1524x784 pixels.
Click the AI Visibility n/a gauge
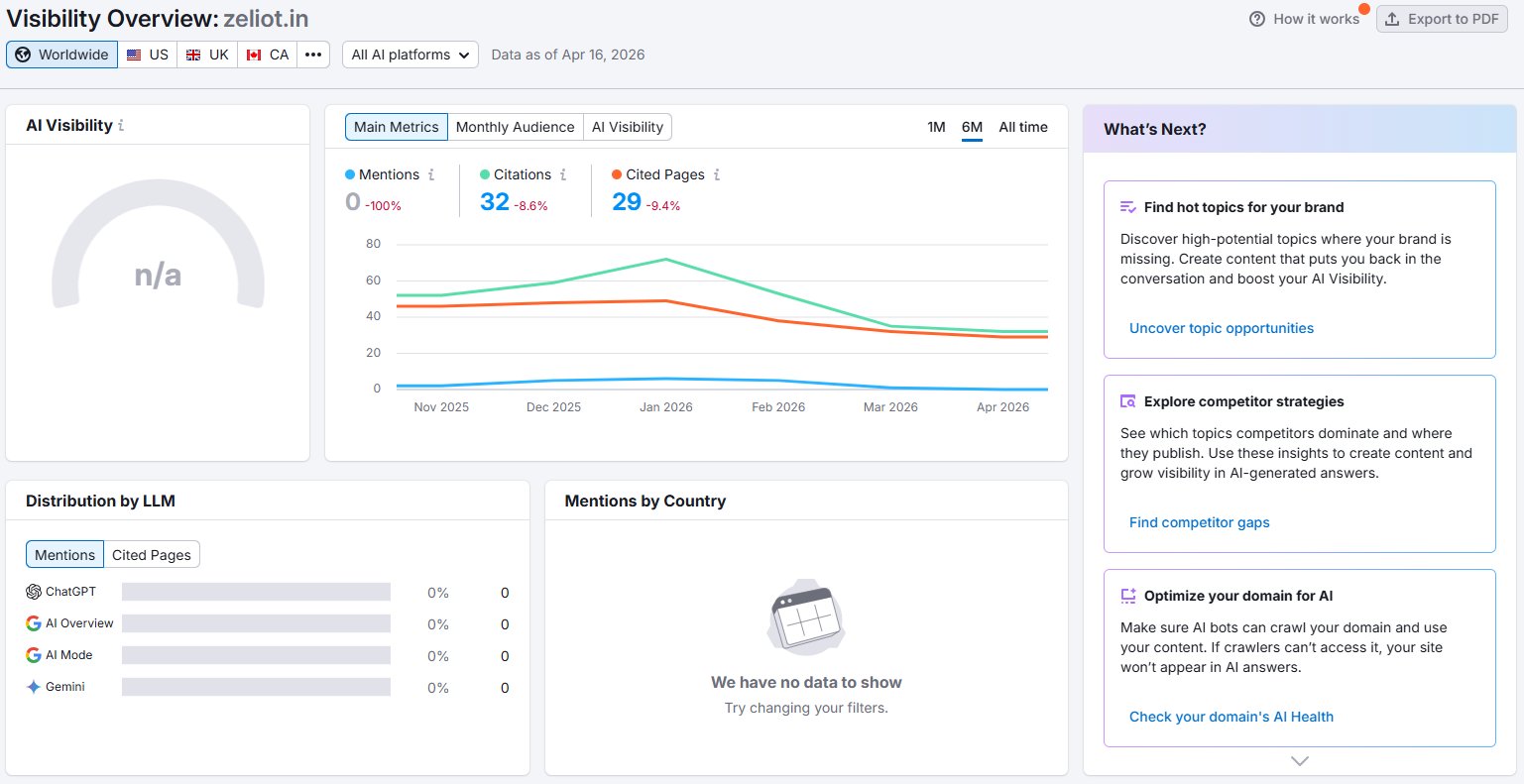[158, 245]
